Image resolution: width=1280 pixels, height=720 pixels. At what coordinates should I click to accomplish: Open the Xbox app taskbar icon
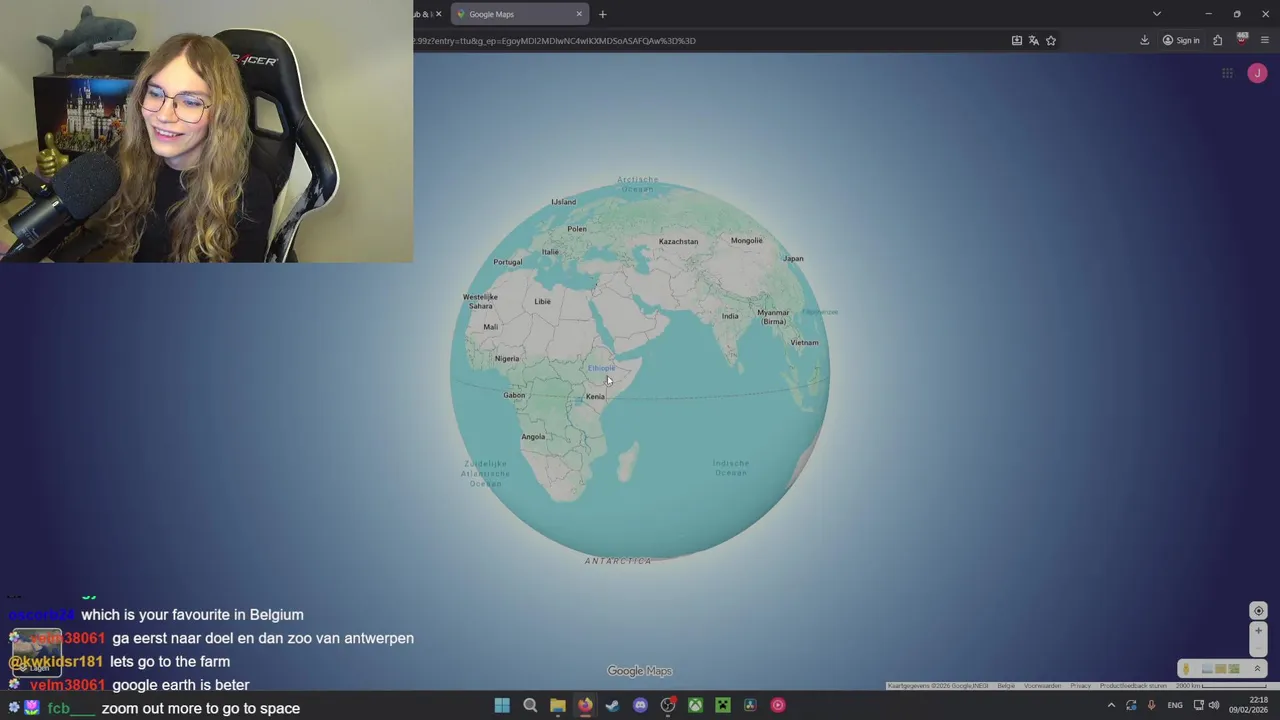(x=695, y=705)
